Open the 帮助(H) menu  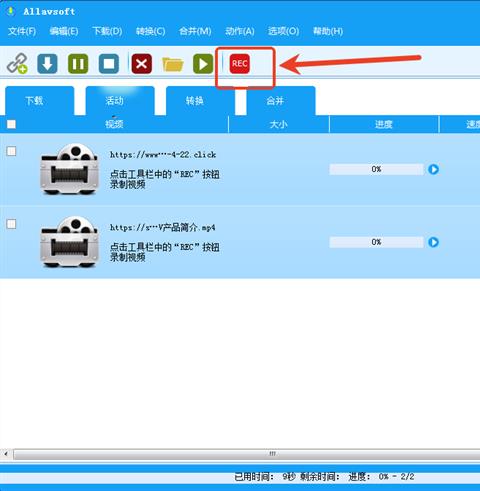[x=328, y=31]
